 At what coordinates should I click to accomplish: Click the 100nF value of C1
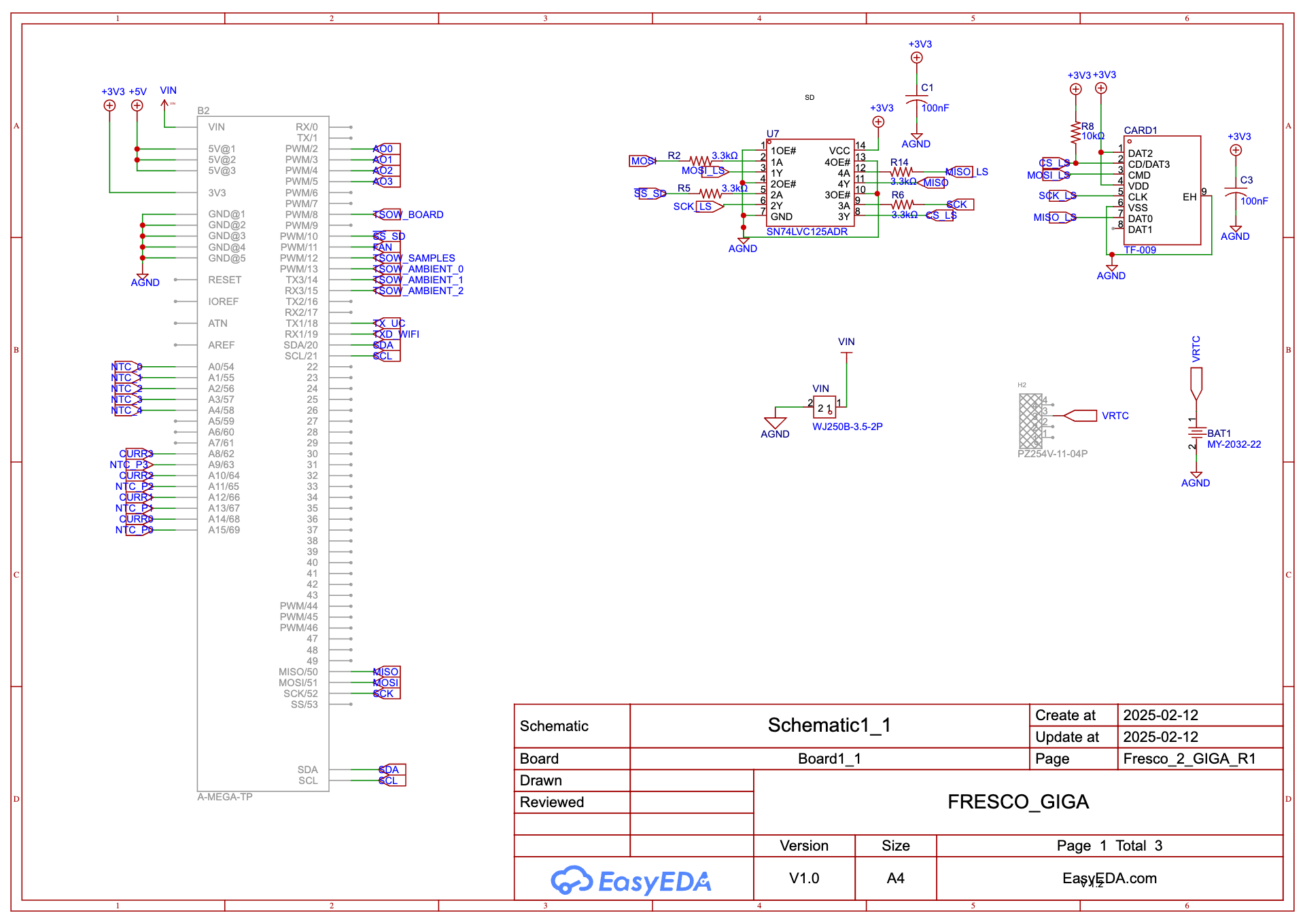tap(935, 108)
